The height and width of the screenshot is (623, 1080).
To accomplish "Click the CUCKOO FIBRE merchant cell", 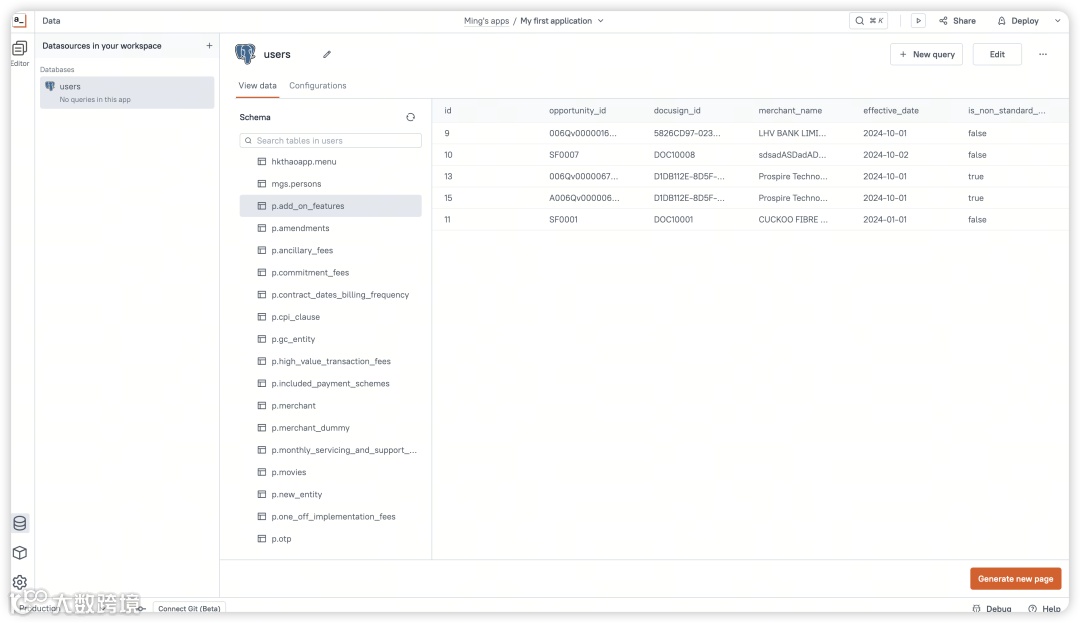I will click(793, 220).
